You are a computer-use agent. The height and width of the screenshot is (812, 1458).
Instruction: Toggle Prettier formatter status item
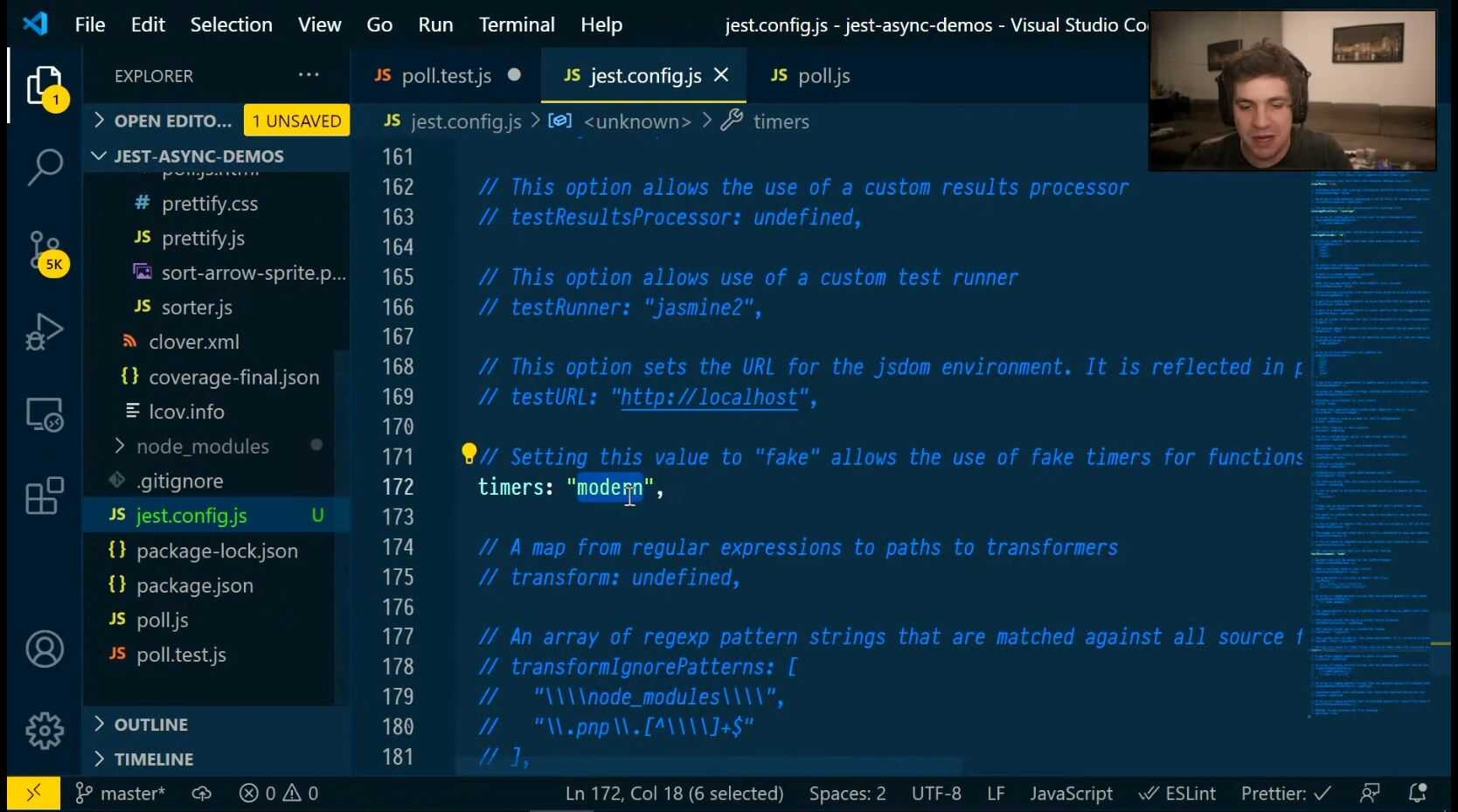(x=1286, y=794)
